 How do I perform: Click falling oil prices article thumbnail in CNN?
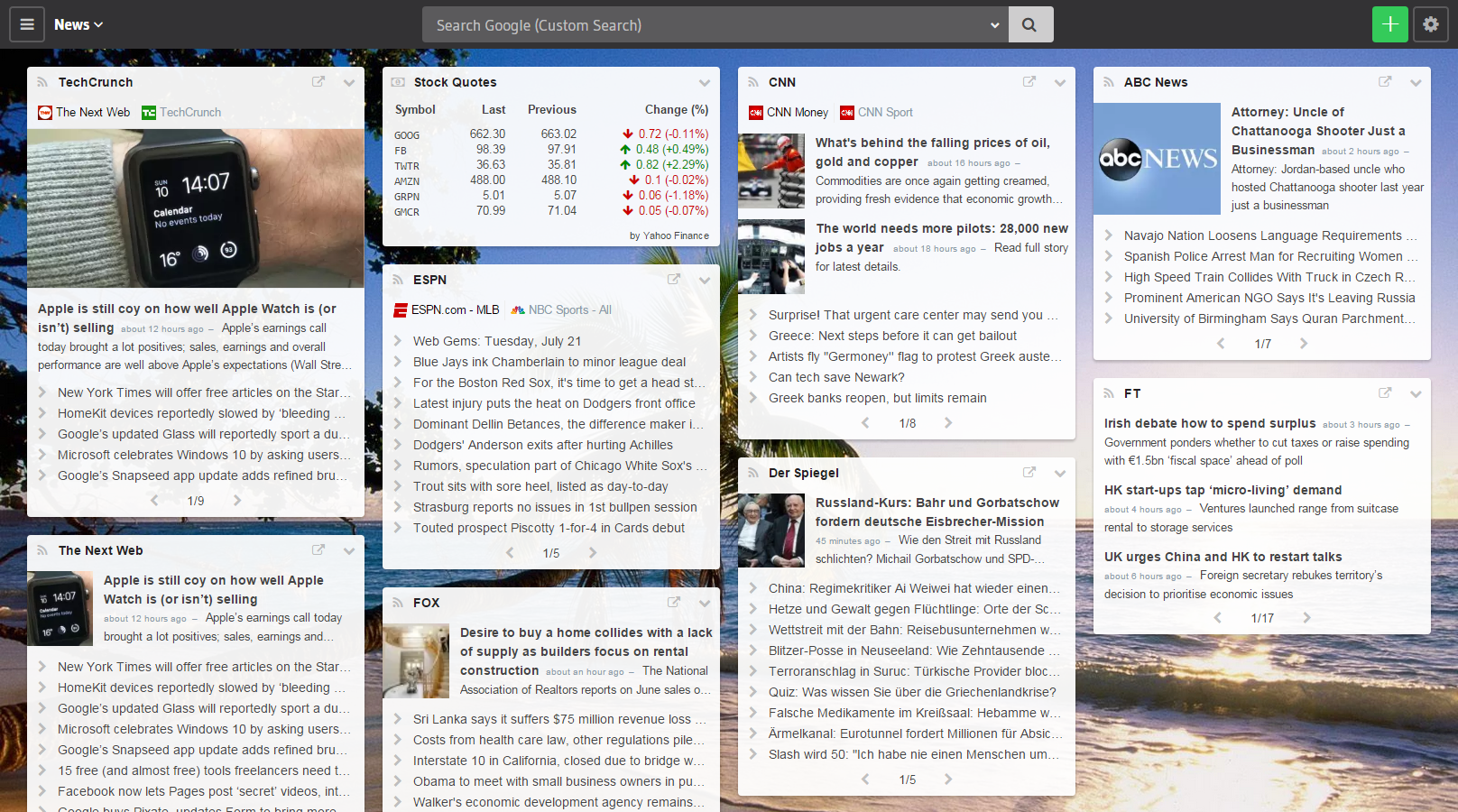click(771, 171)
